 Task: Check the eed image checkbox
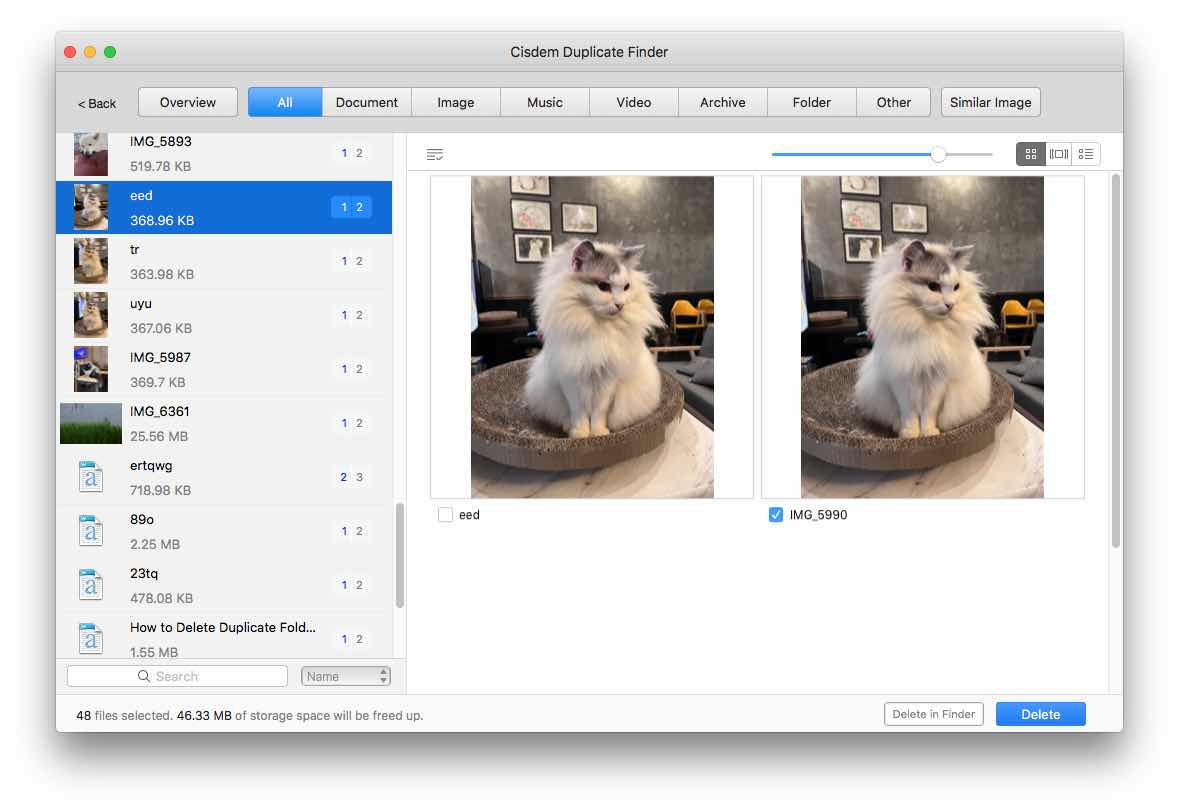tap(446, 515)
